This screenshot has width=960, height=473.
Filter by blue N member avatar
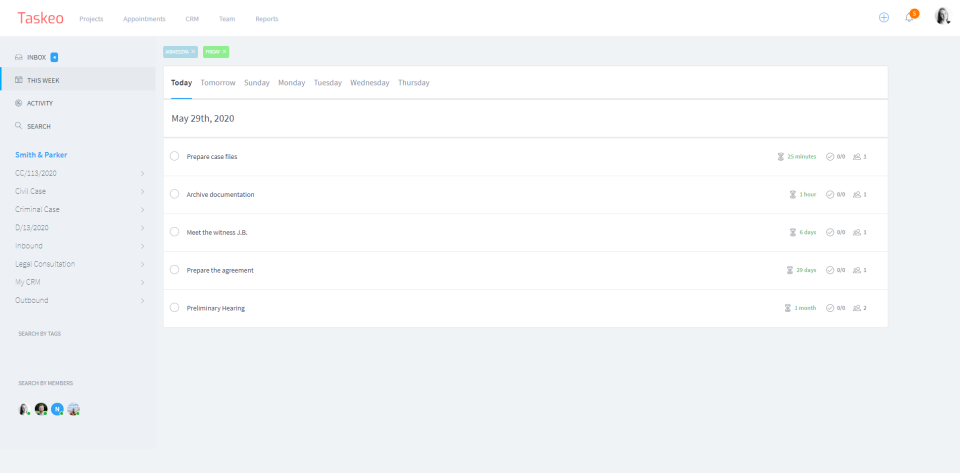(57, 409)
